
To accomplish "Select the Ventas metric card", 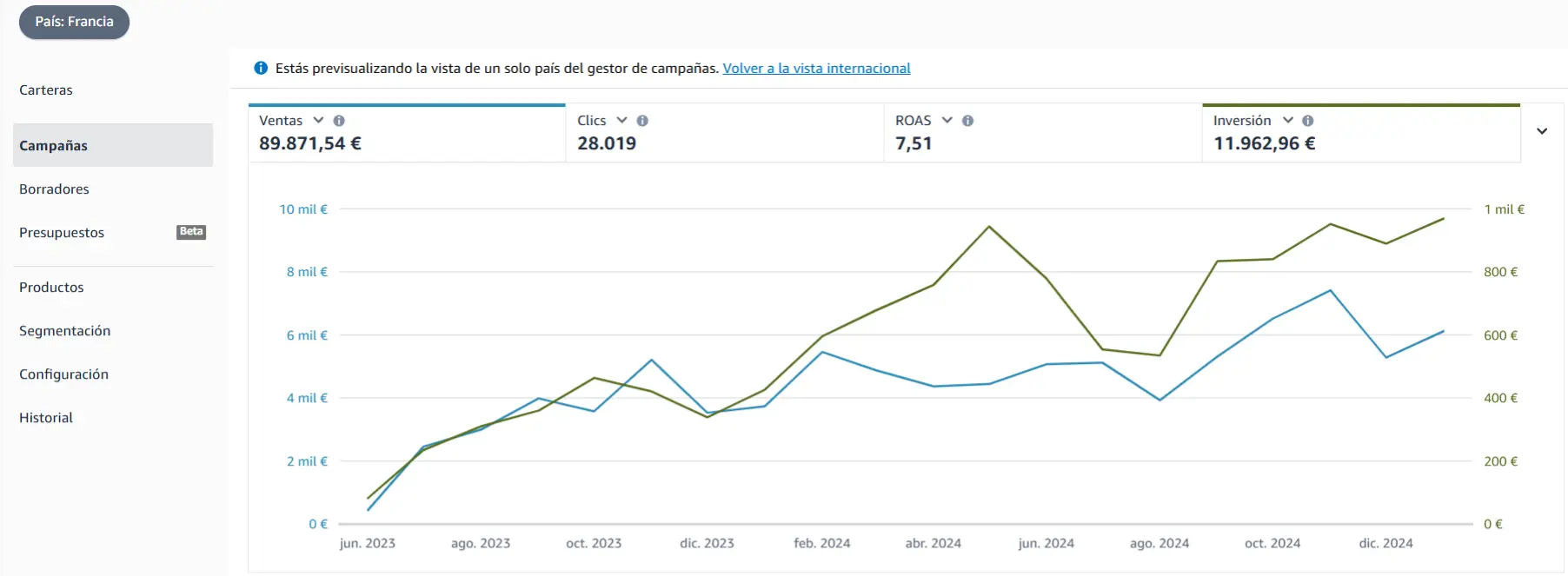I will [407, 133].
